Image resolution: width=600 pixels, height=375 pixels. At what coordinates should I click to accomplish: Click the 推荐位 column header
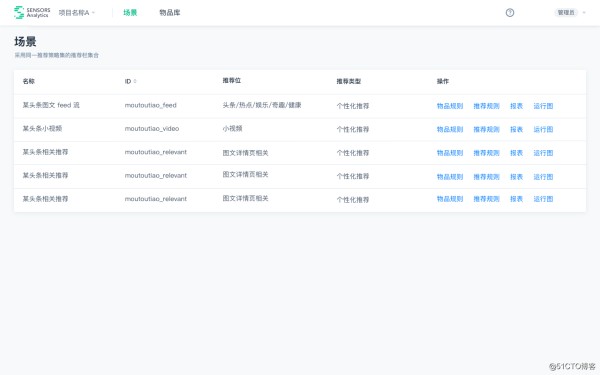(x=232, y=80)
